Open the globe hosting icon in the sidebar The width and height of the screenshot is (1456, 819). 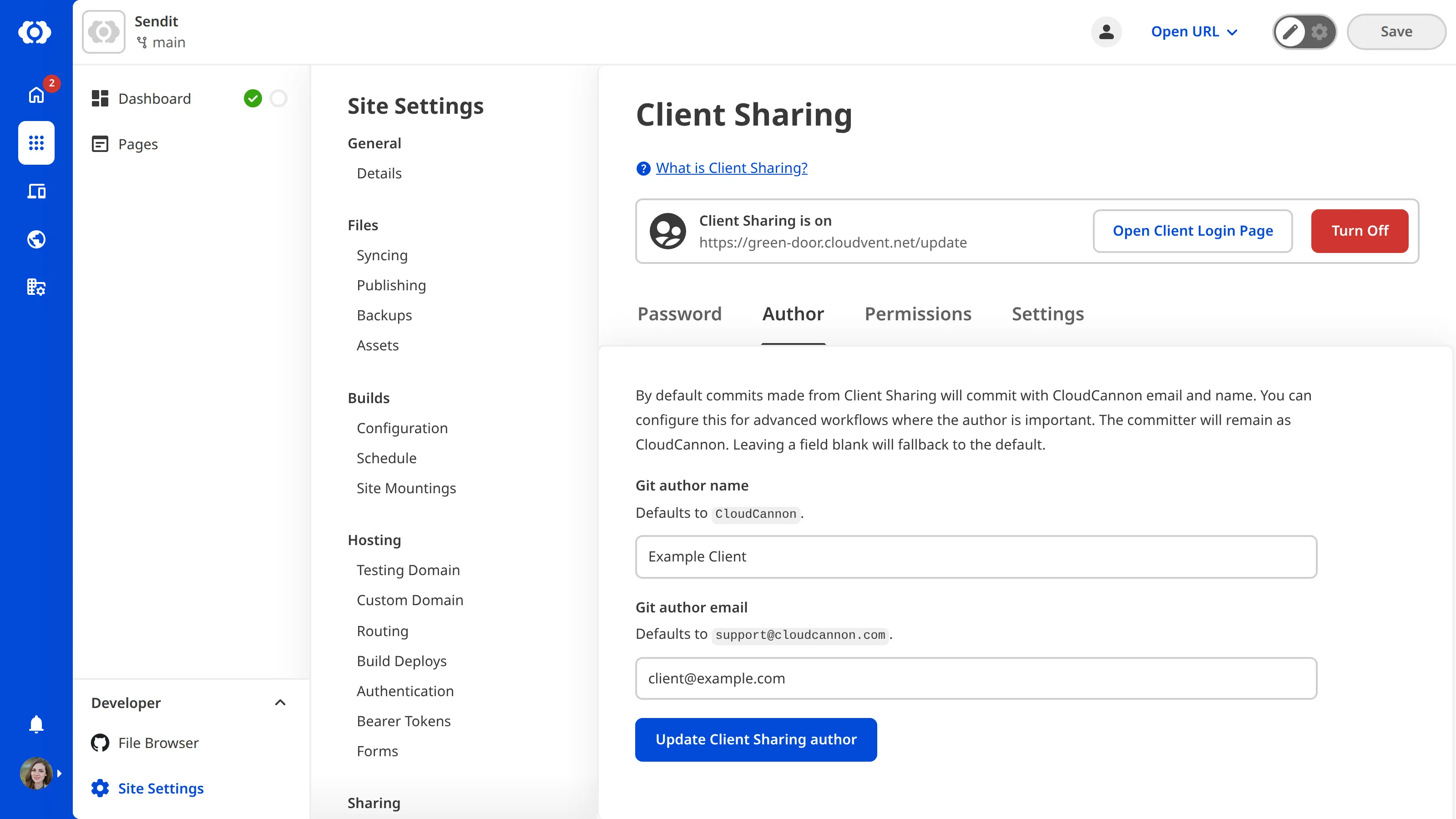(35, 239)
